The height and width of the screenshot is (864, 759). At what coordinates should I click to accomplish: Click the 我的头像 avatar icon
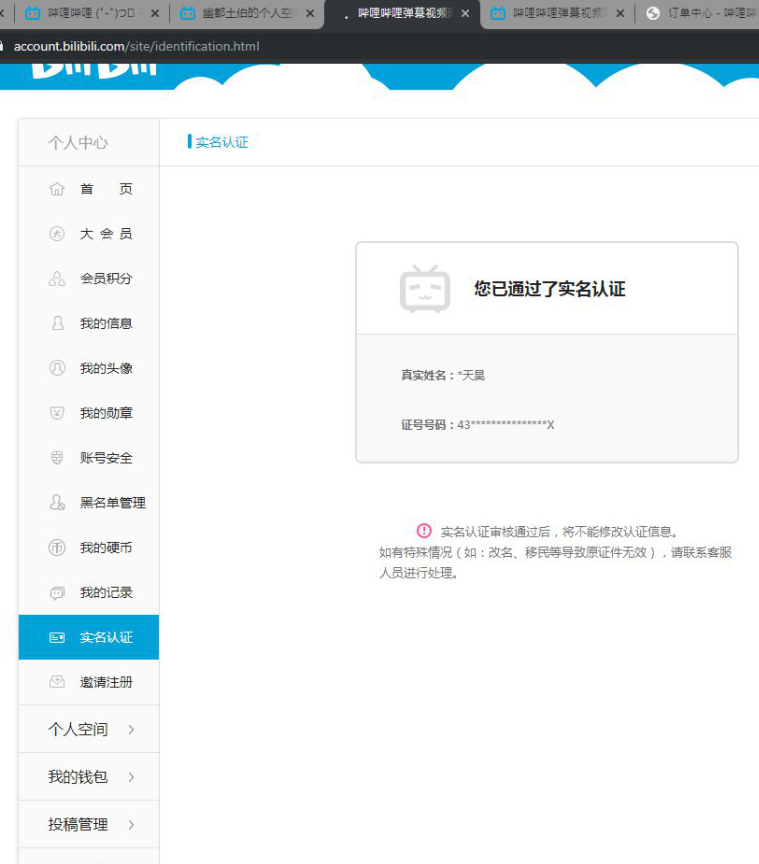pyautogui.click(x=57, y=368)
